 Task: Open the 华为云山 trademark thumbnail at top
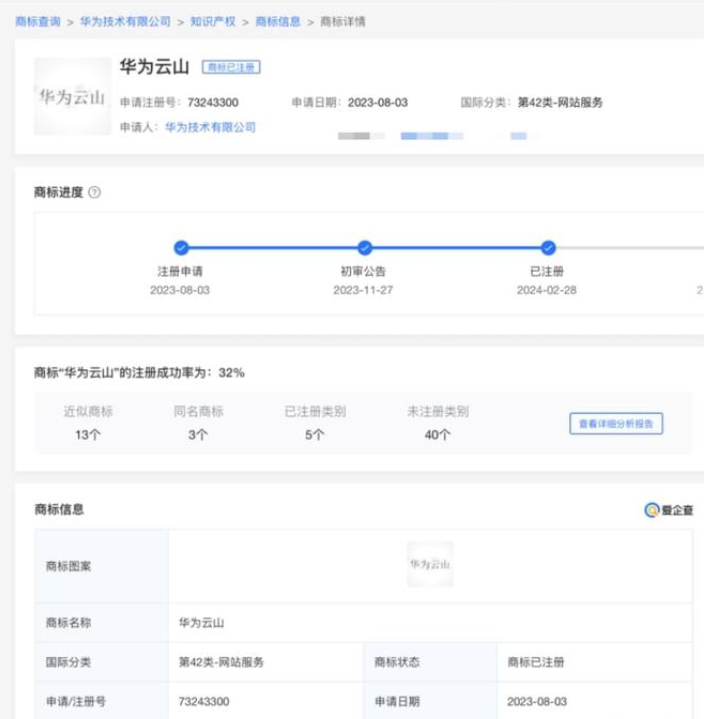click(x=72, y=96)
